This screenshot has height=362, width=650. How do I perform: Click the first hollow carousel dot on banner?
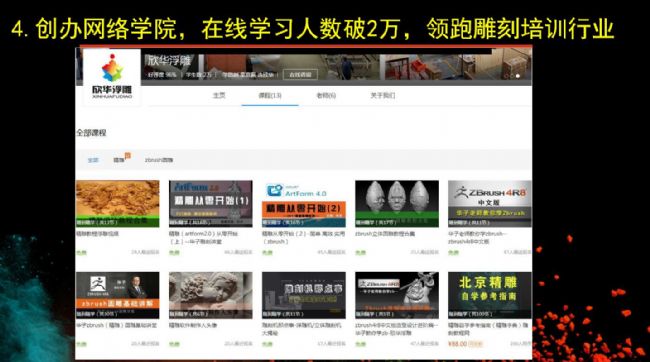(x=506, y=76)
